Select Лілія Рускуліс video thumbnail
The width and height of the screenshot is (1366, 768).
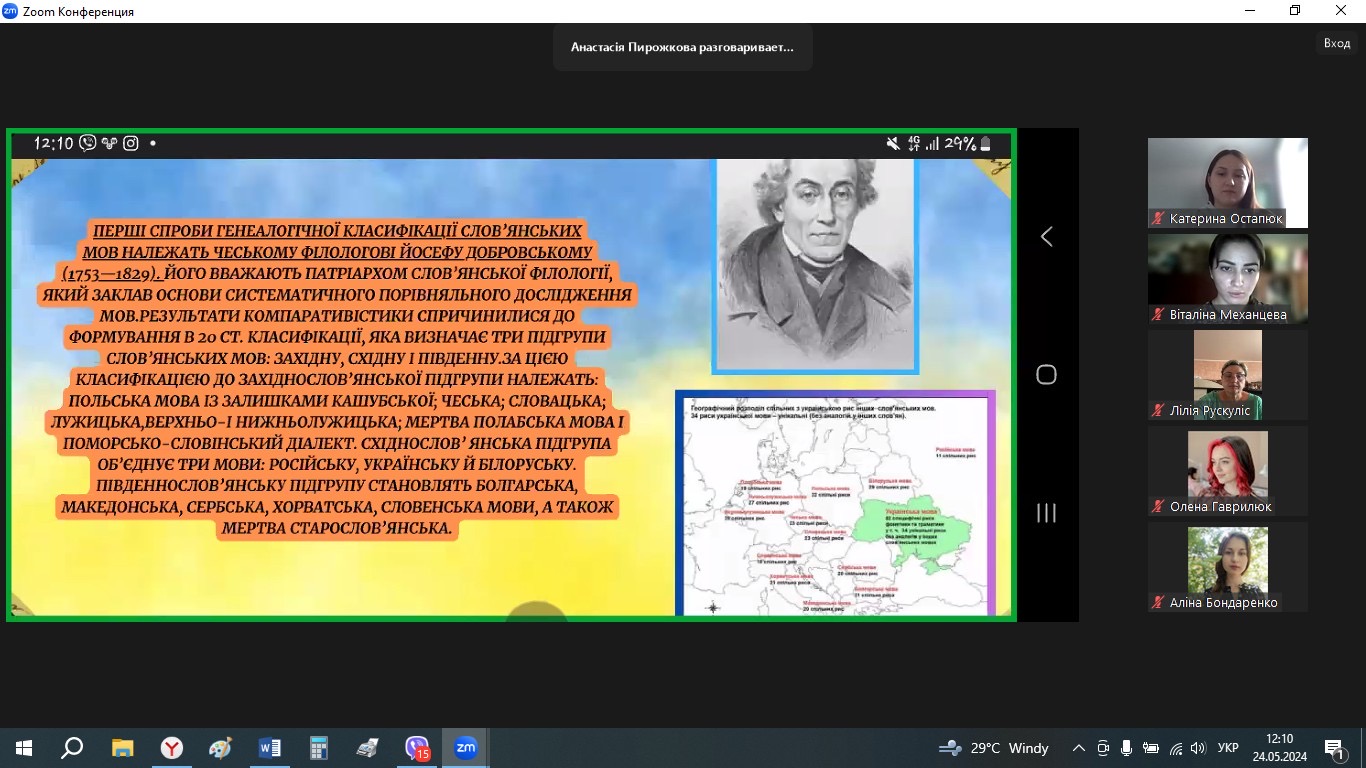pyautogui.click(x=1227, y=375)
